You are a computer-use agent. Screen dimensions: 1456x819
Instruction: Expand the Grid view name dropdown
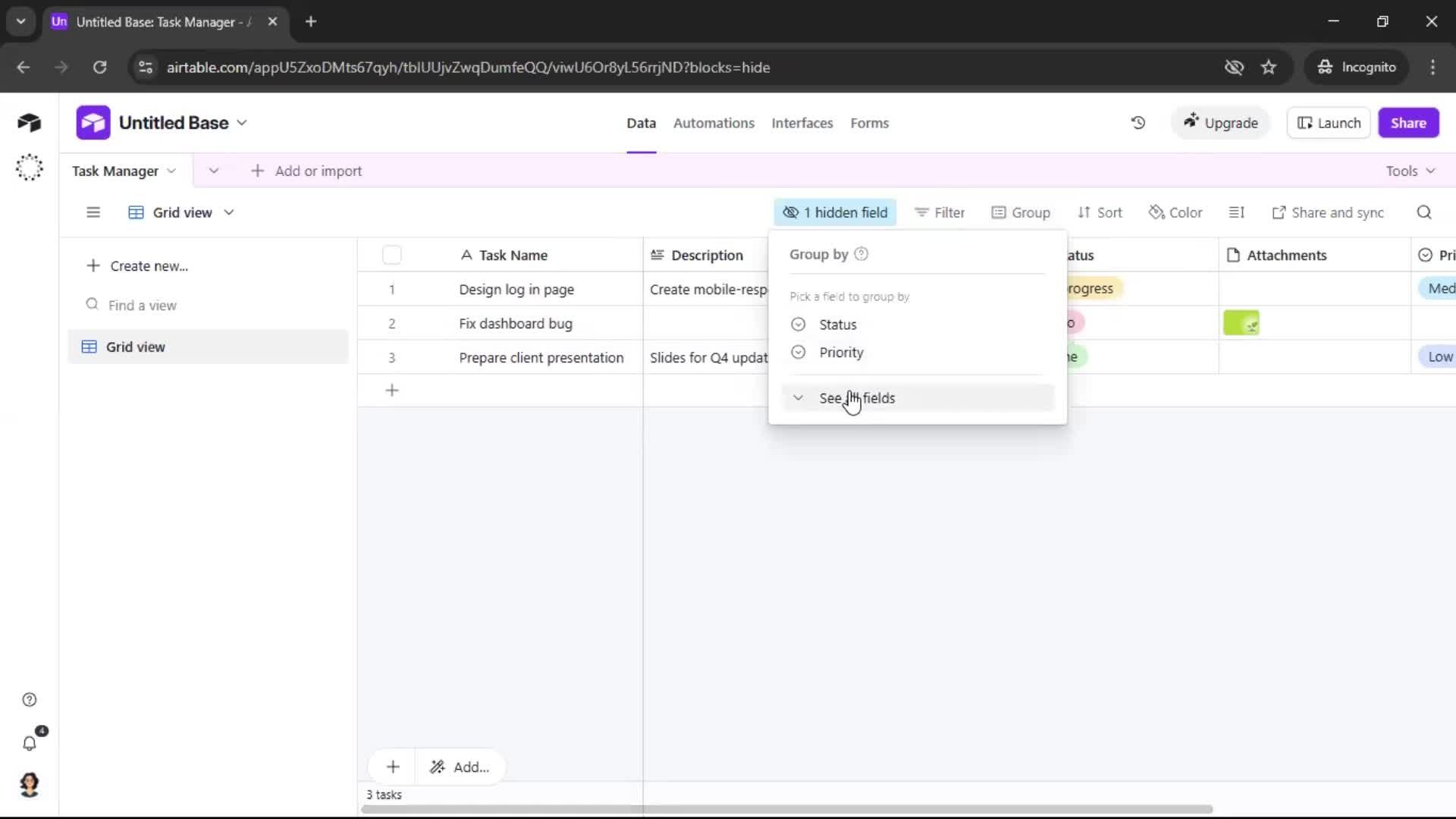pos(229,212)
